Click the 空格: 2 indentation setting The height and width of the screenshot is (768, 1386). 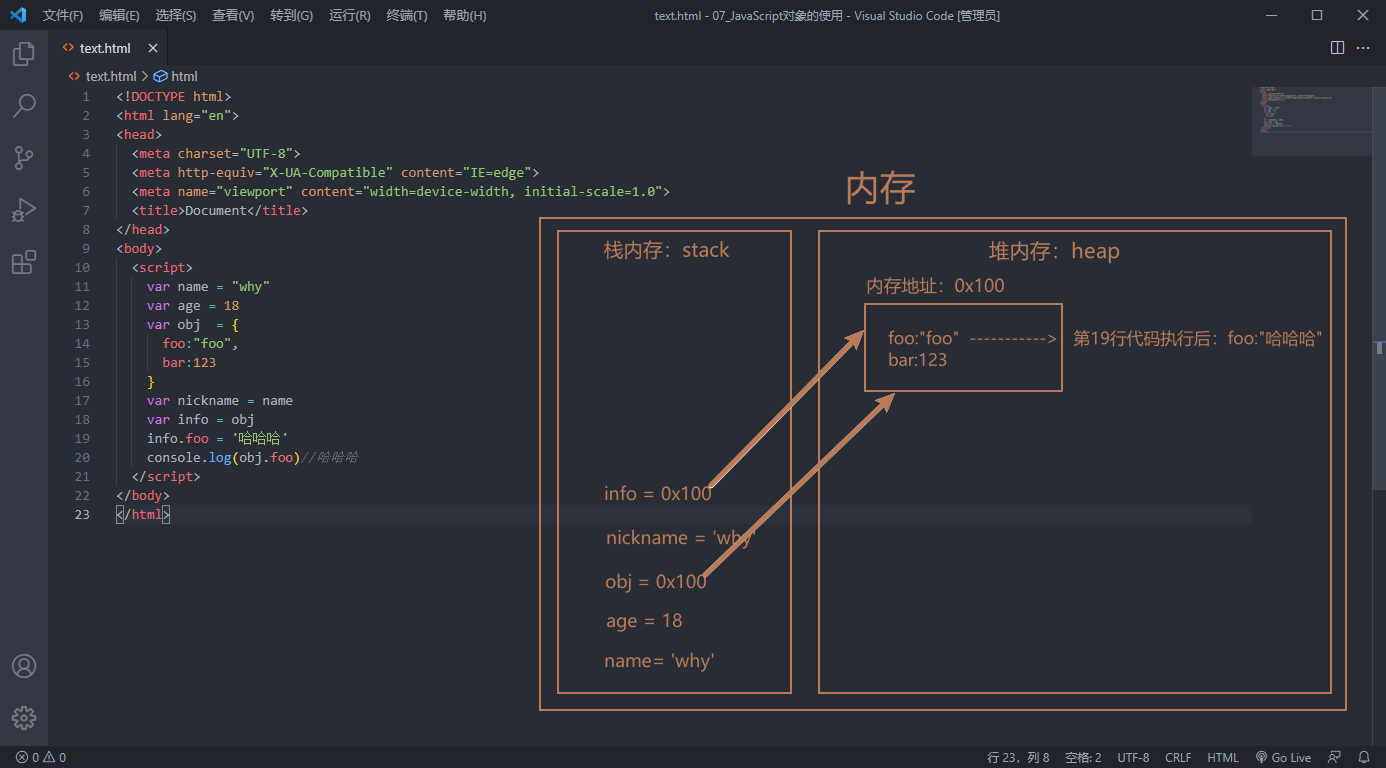click(1083, 757)
